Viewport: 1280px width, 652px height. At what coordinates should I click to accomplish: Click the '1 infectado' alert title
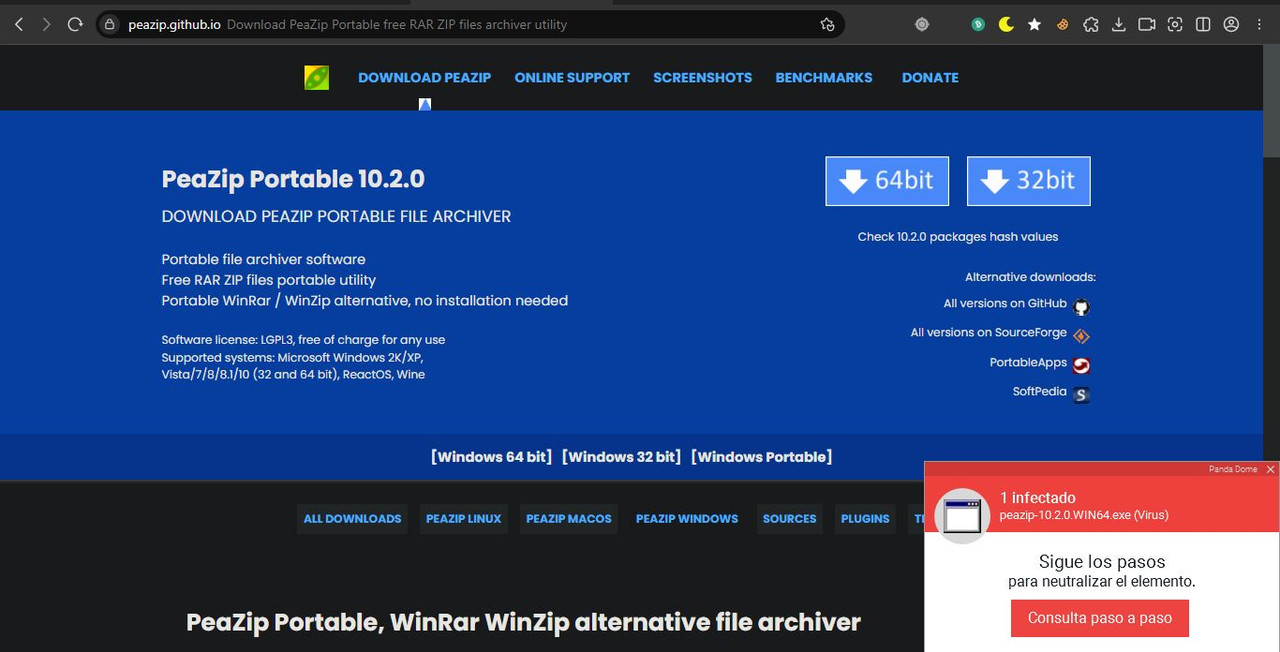1038,497
